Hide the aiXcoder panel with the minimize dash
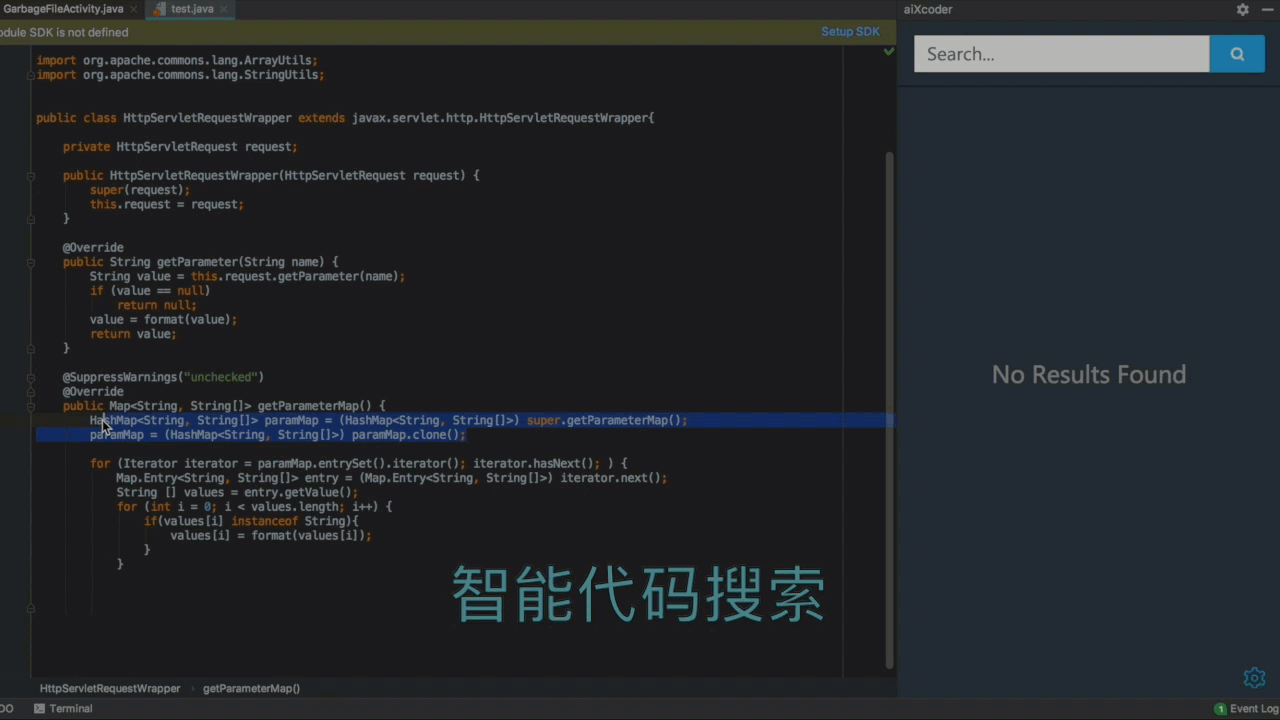The height and width of the screenshot is (720, 1280). (x=1266, y=9)
